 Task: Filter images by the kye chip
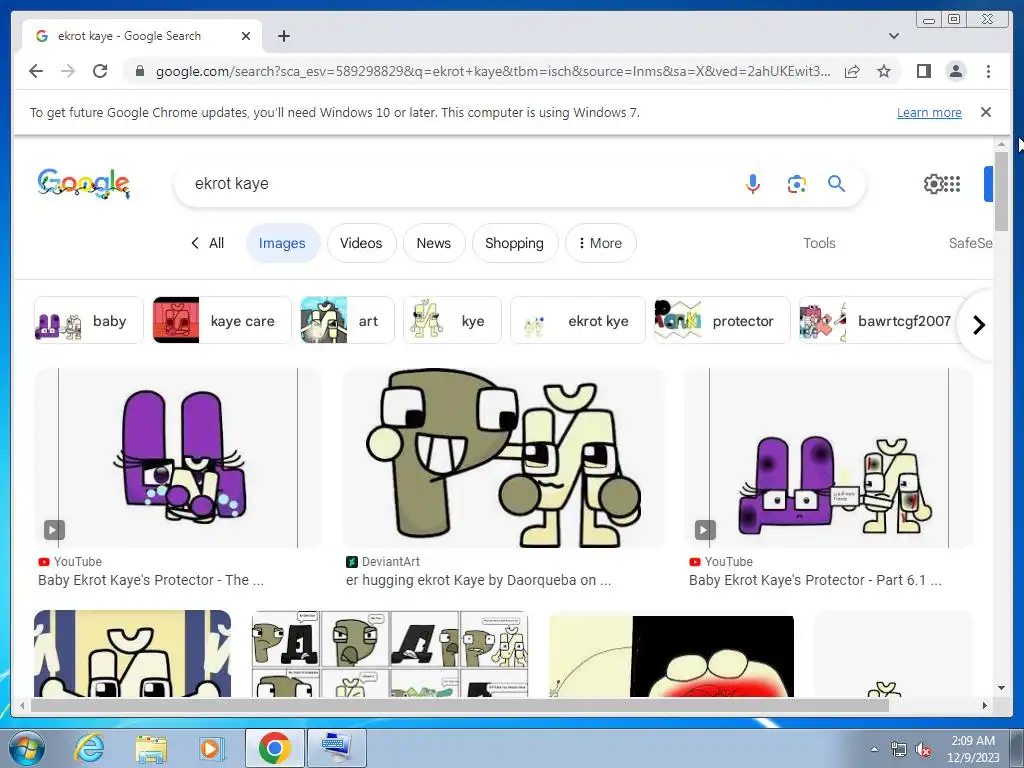coord(452,320)
